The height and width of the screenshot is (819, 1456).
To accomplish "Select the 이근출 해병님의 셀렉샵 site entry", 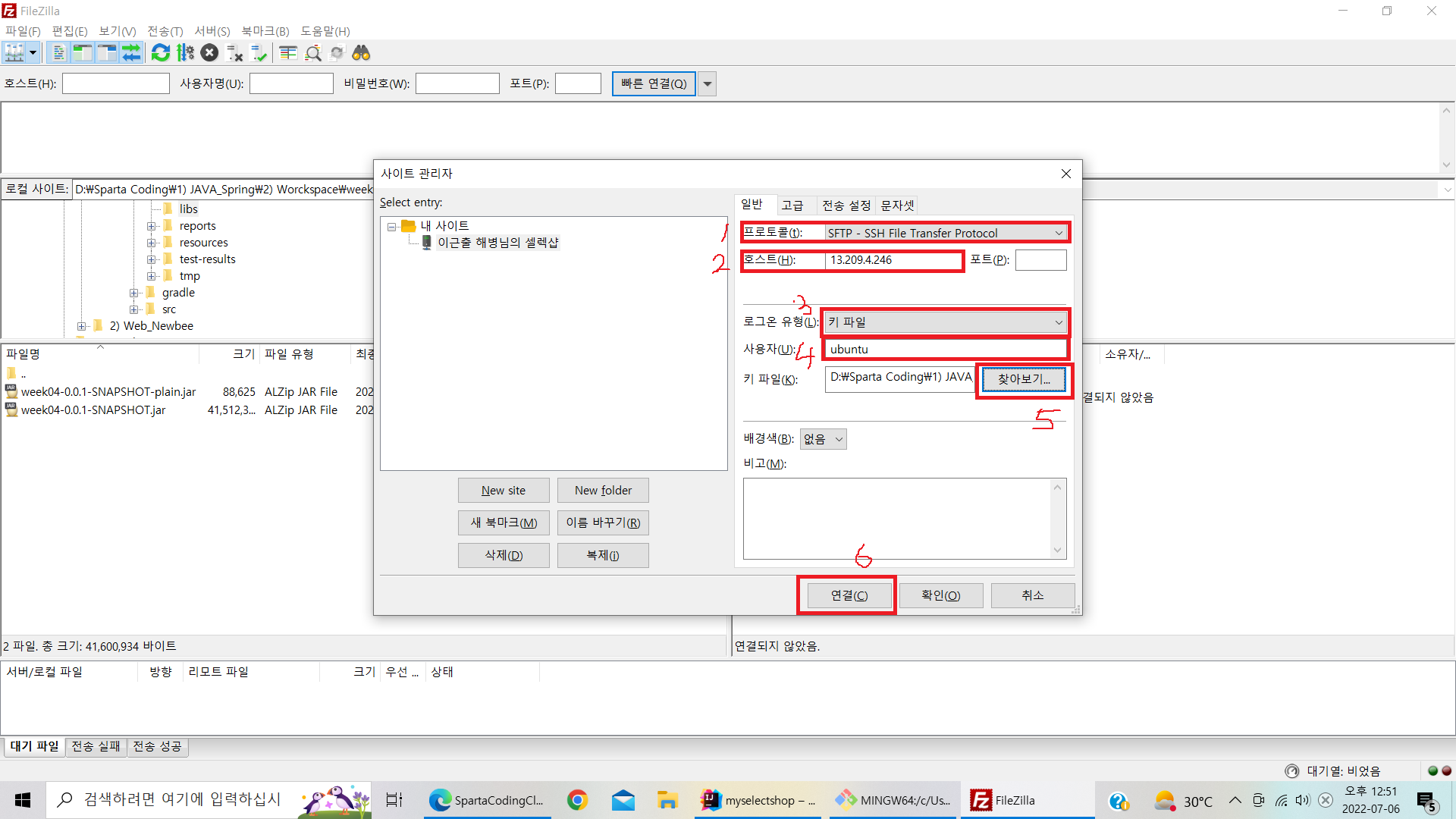I will (497, 243).
